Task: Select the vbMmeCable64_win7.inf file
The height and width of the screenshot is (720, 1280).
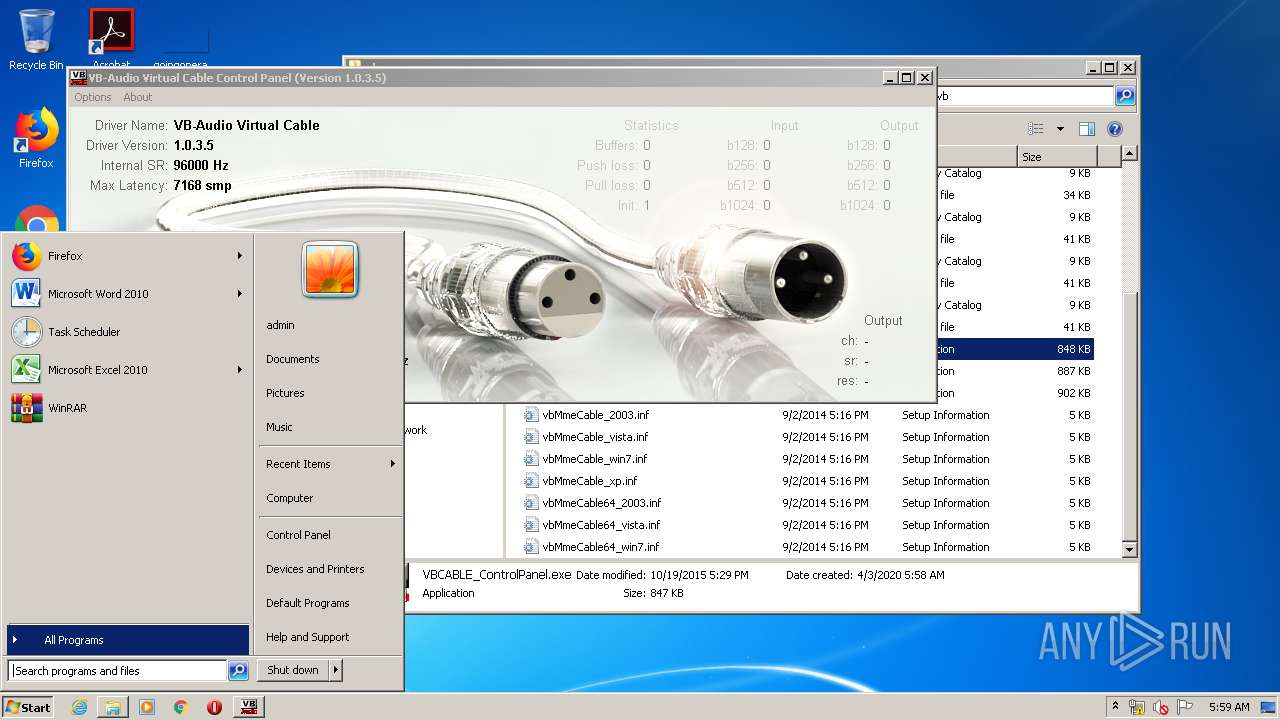Action: (x=807, y=547)
